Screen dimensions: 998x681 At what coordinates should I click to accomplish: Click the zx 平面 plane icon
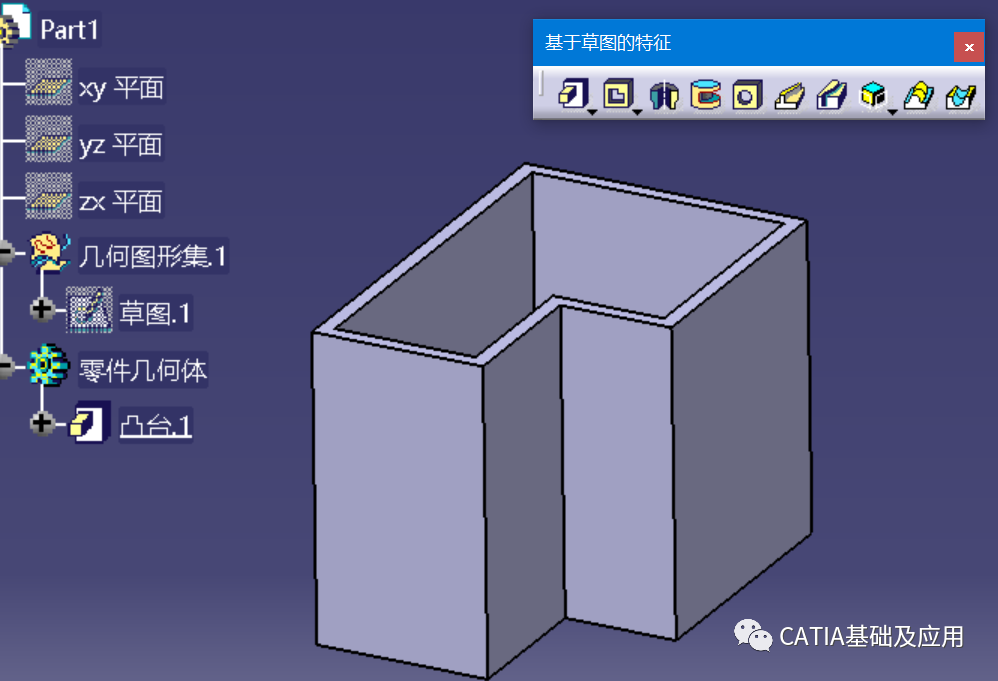coord(48,195)
